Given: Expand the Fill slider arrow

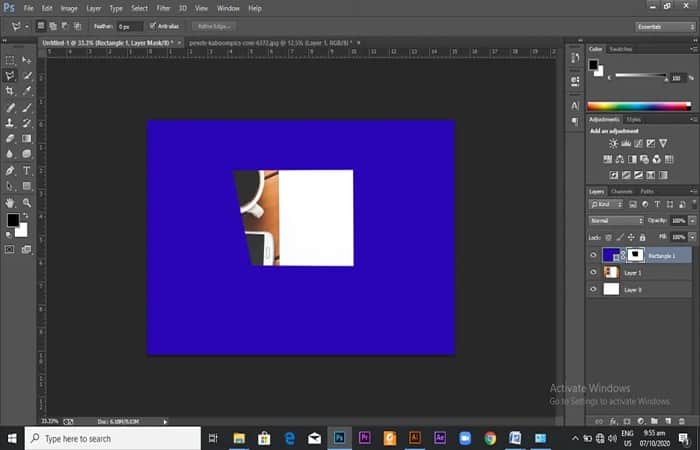Looking at the screenshot, I should tap(692, 237).
